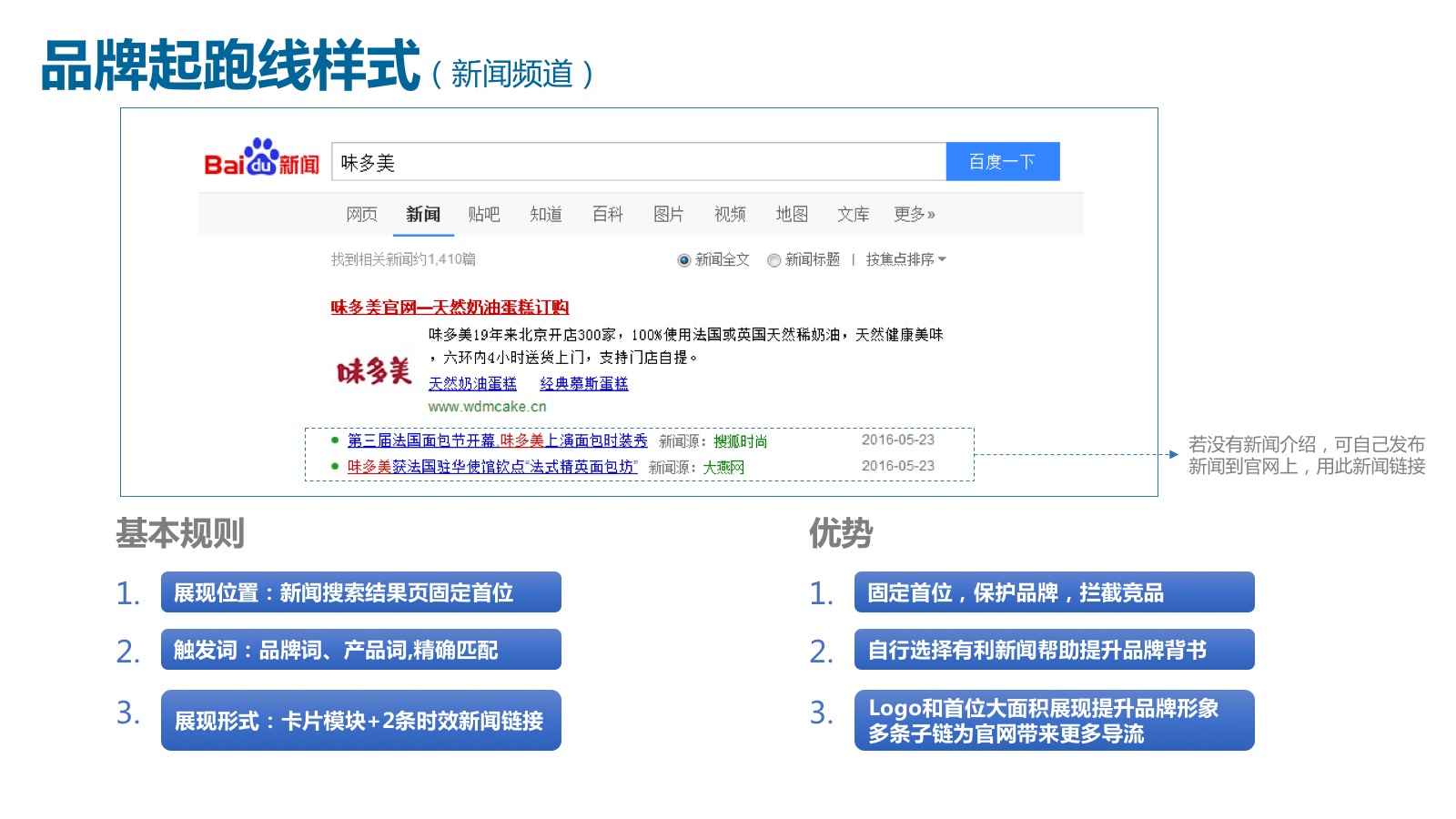1456x819 pixels.
Task: Click the 固定首位，保护品牌，拦截竞品 box
Action: 1055,592
